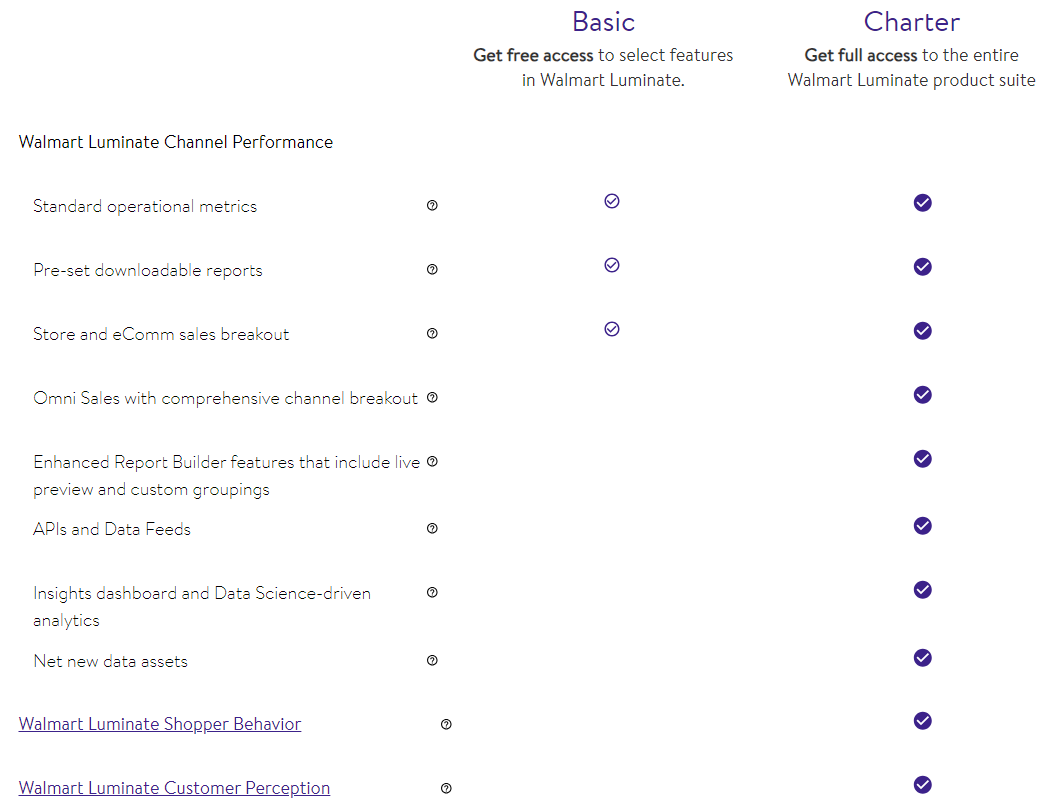1055x812 pixels.
Task: Open help icon for Insights dashboard row
Action: point(432,593)
